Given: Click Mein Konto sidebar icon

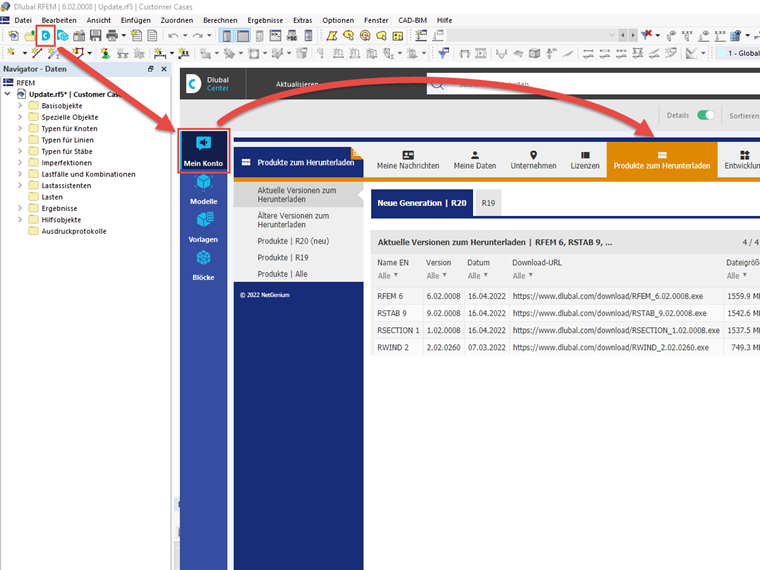Looking at the screenshot, I should [x=204, y=151].
